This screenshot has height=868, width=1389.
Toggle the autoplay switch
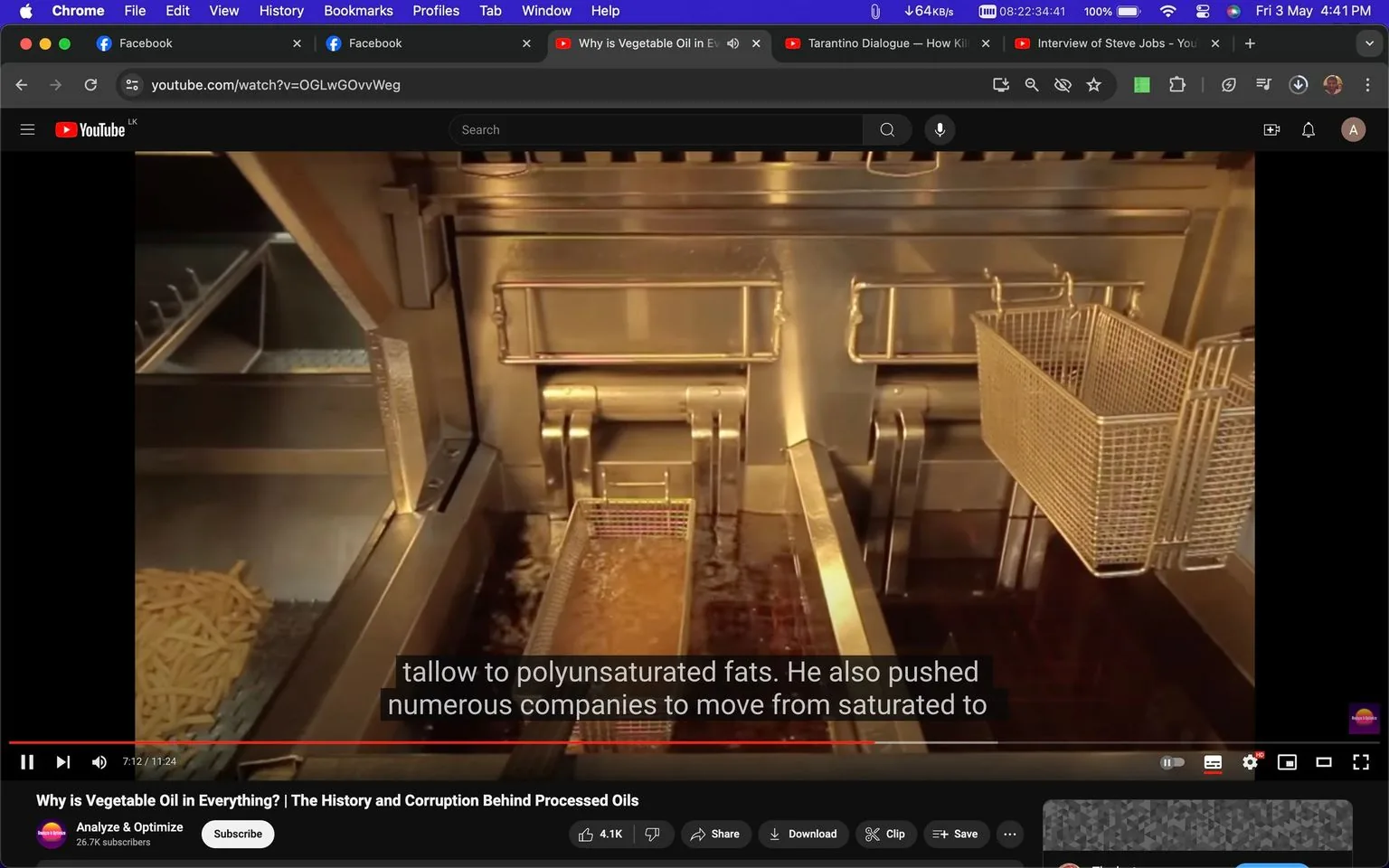click(x=1172, y=761)
